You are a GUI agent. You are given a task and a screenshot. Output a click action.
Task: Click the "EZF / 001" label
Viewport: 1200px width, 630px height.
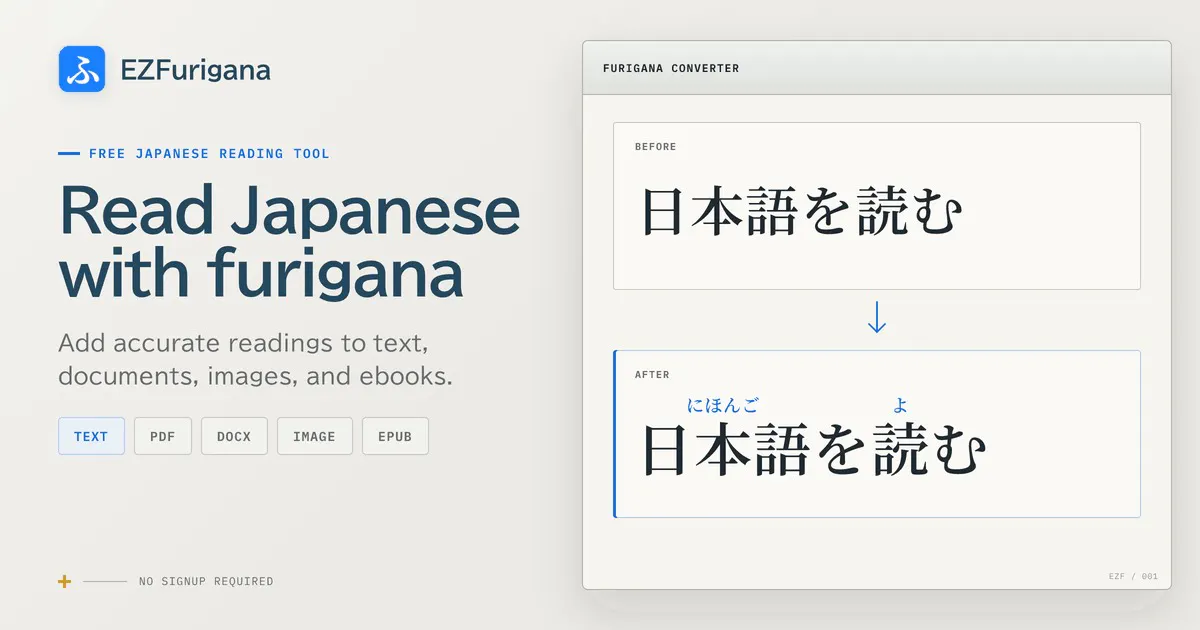point(1133,576)
